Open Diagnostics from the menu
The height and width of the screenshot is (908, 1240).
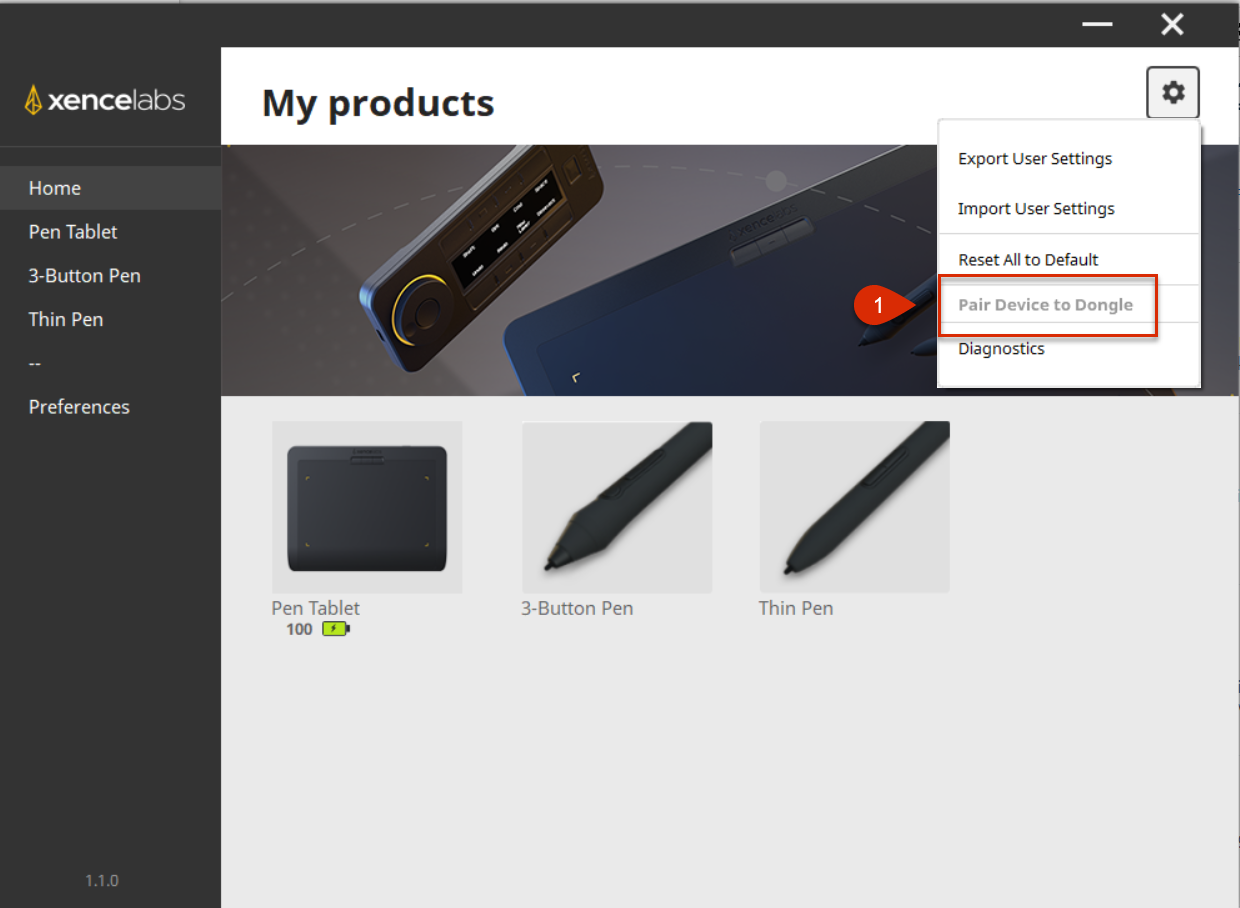[1001, 349]
